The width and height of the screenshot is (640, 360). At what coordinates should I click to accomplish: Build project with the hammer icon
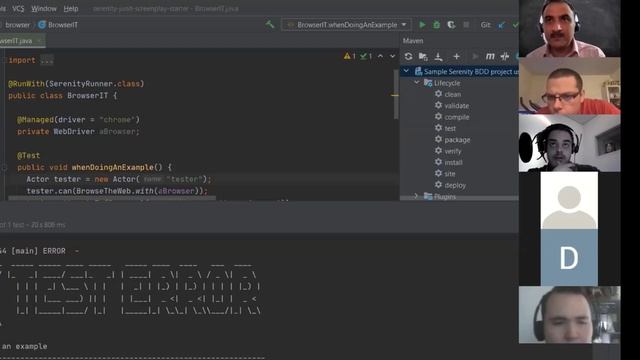tap(270, 24)
